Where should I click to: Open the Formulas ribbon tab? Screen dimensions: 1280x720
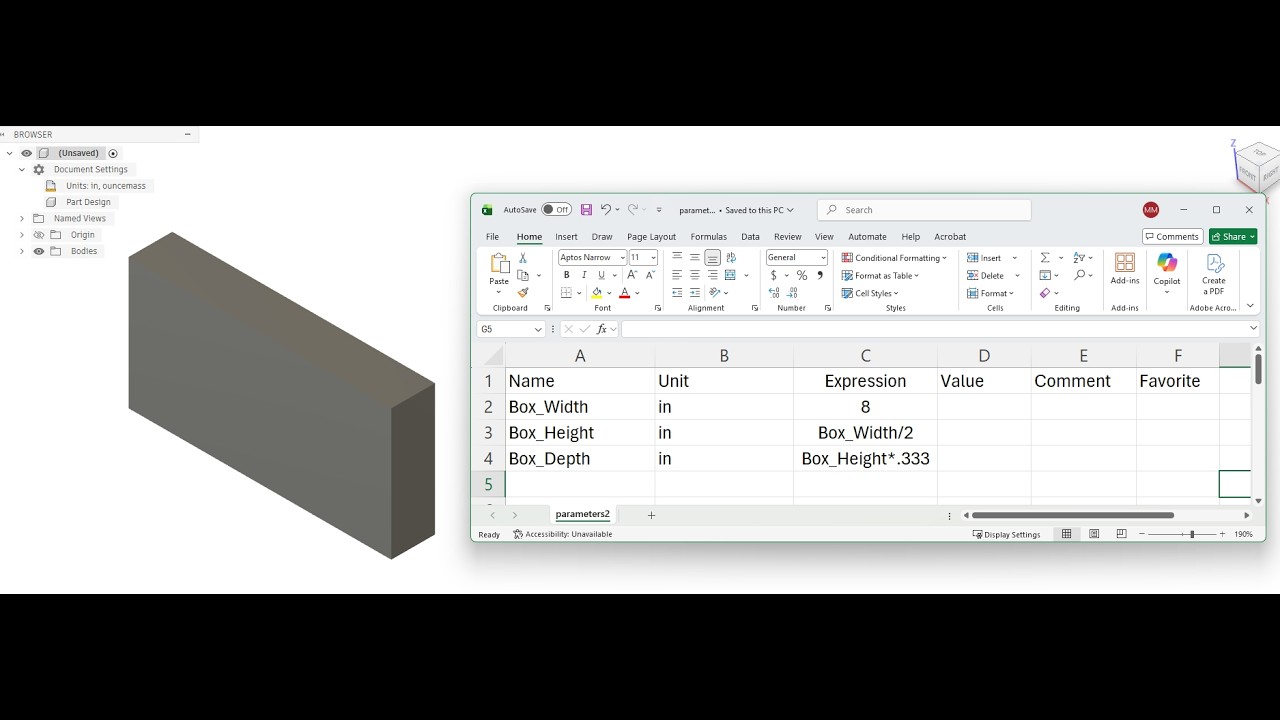tap(708, 237)
